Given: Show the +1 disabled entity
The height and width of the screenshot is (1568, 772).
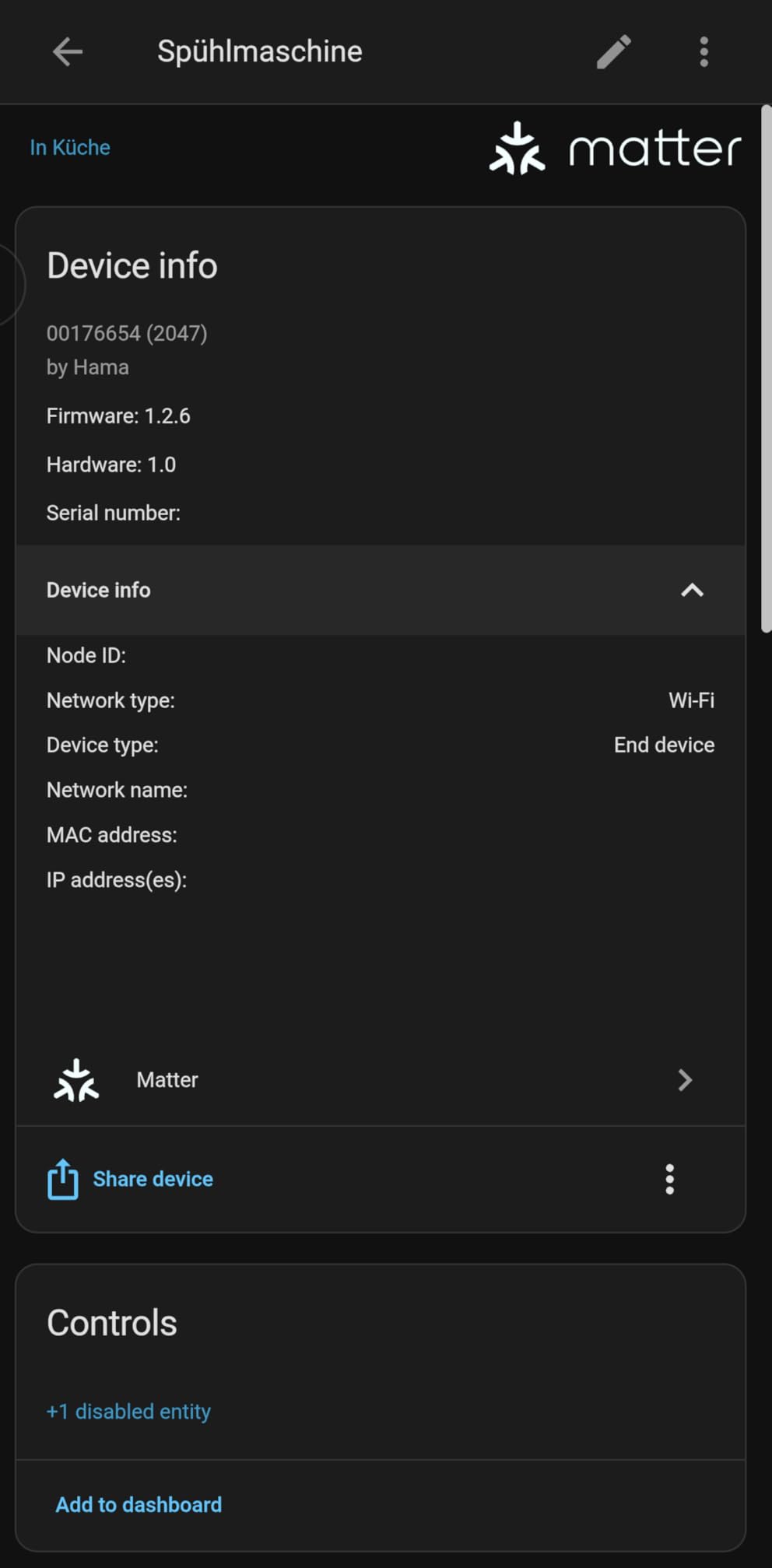Looking at the screenshot, I should tap(128, 1411).
